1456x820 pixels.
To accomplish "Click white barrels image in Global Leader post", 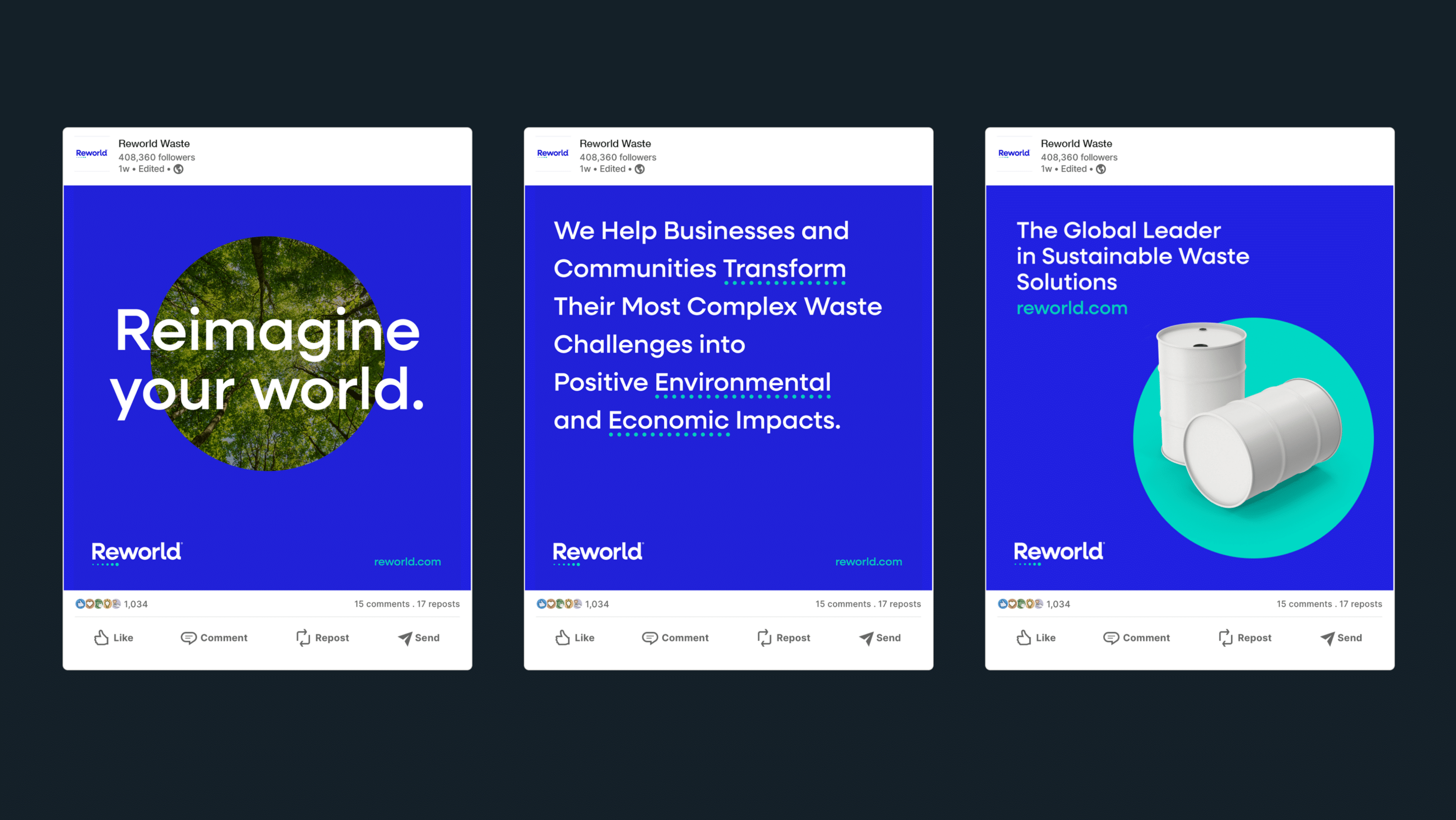I will coord(1249,416).
